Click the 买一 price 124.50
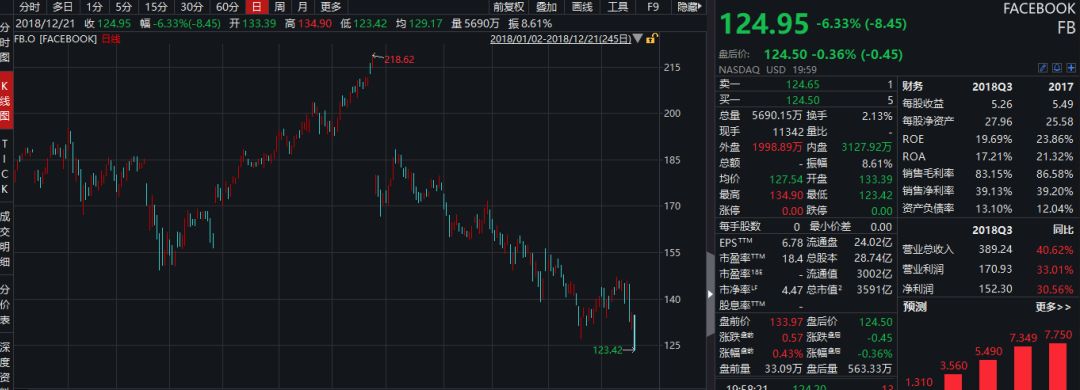This screenshot has height=390, width=1080. [803, 100]
